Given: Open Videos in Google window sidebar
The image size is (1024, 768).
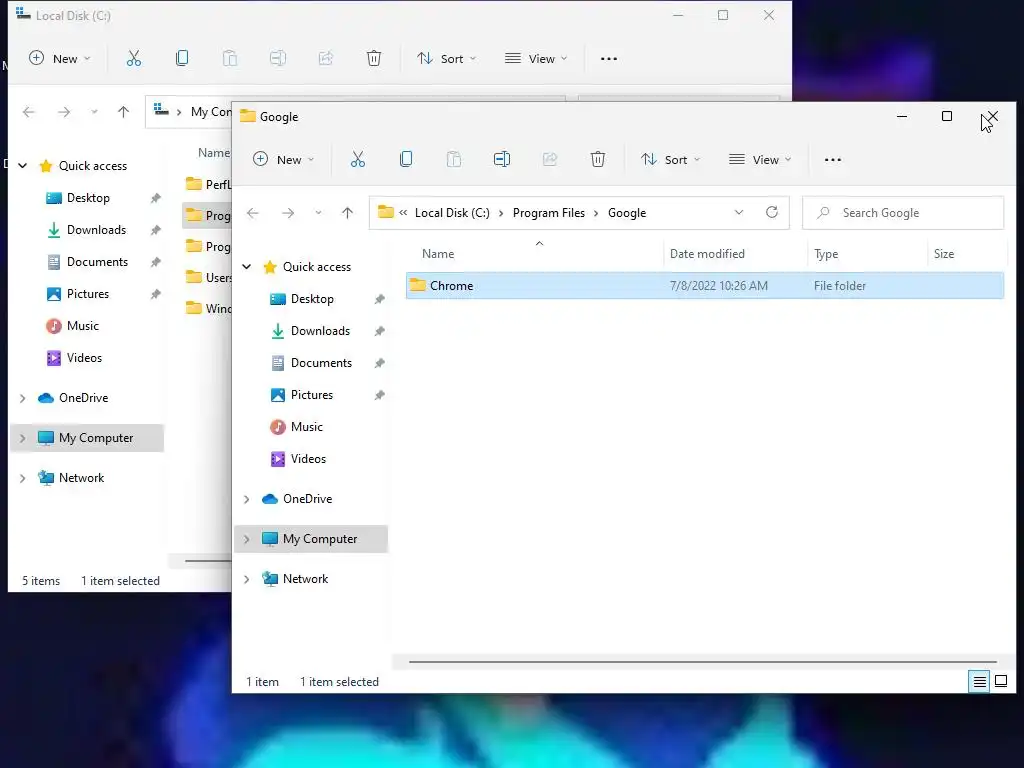Looking at the screenshot, I should tap(308, 458).
